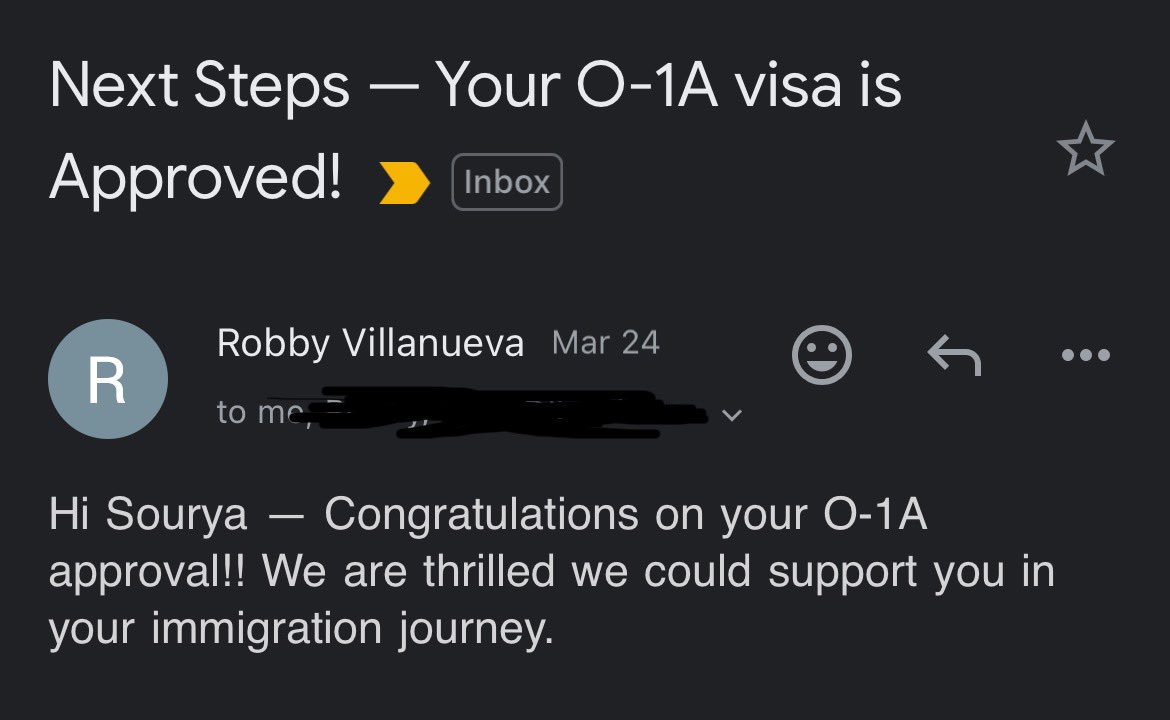Image resolution: width=1170 pixels, height=720 pixels.
Task: Expand recipient details with the chevron
Action: 732,415
